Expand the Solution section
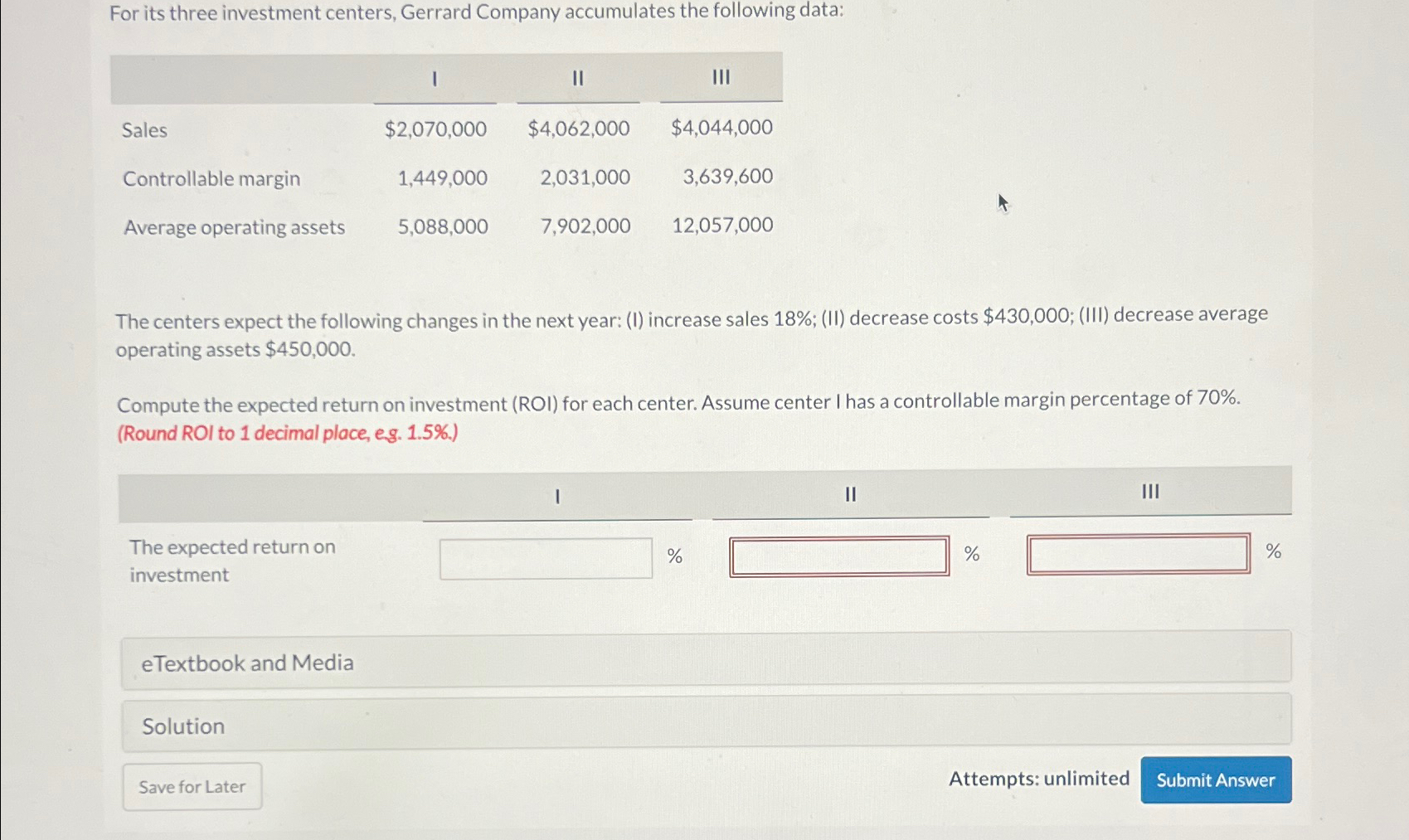Screen dimensions: 1409x840 coord(706,723)
